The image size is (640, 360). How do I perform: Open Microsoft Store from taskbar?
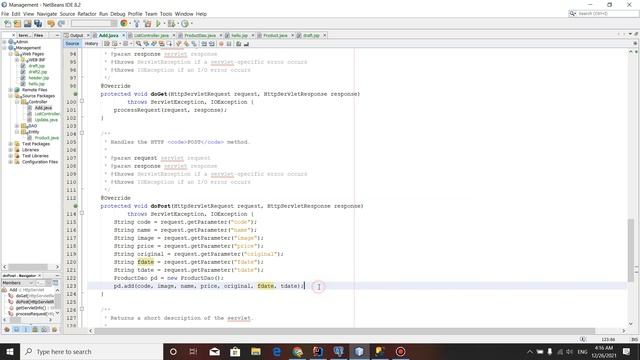[235, 351]
